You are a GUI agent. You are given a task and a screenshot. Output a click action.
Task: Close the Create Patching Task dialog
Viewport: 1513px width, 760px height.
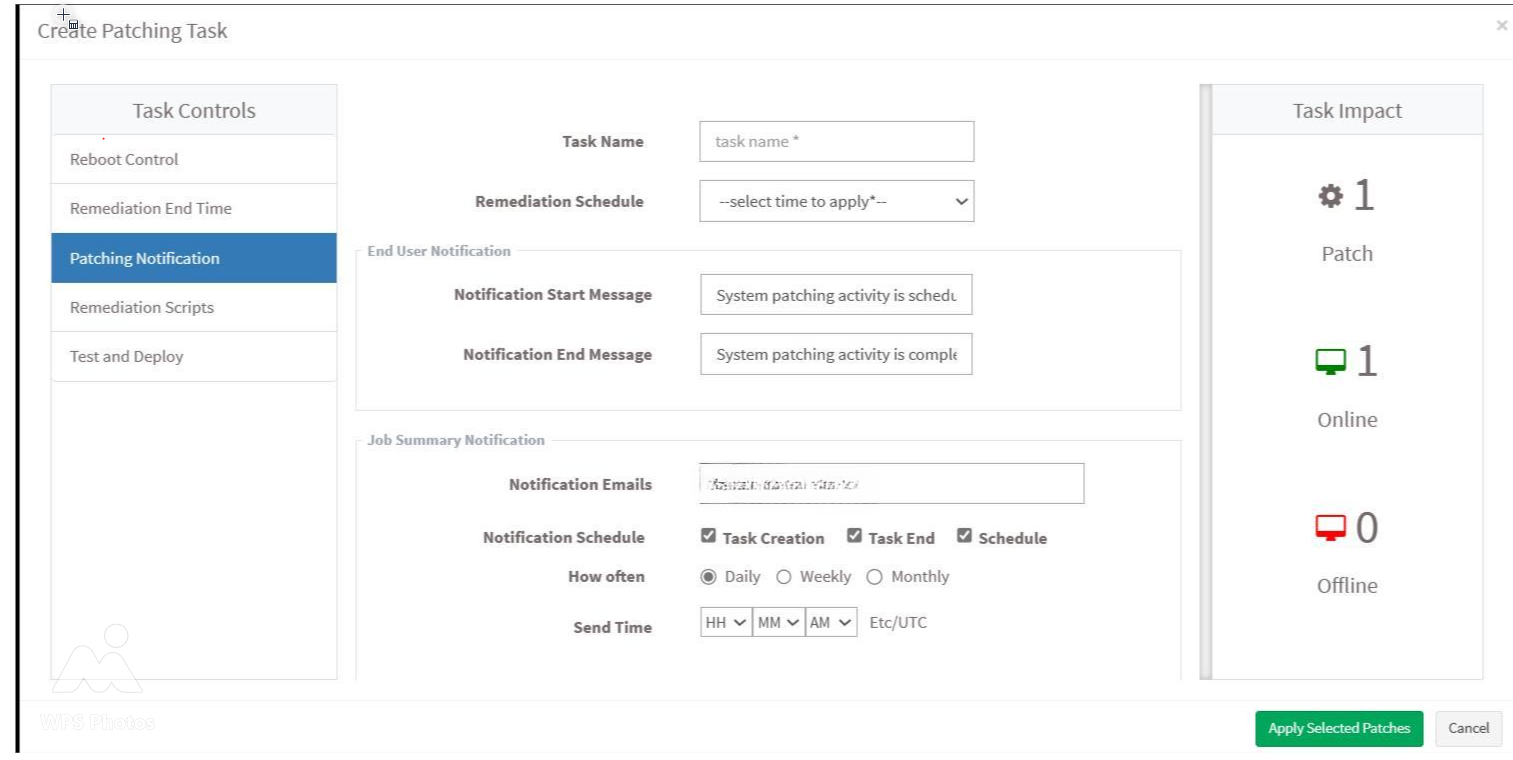pyautogui.click(x=1501, y=26)
